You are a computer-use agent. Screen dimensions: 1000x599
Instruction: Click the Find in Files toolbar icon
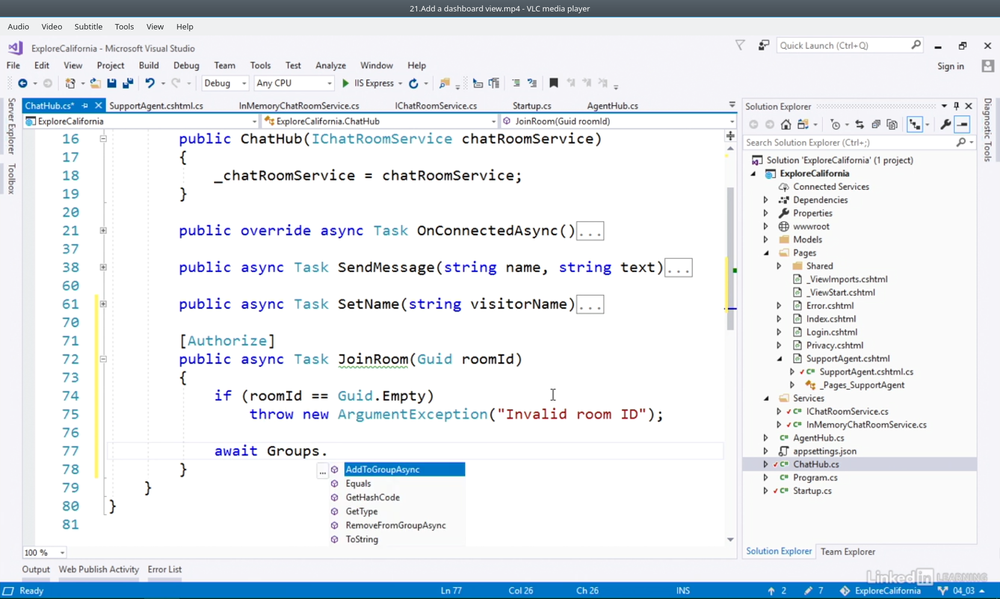pos(445,83)
